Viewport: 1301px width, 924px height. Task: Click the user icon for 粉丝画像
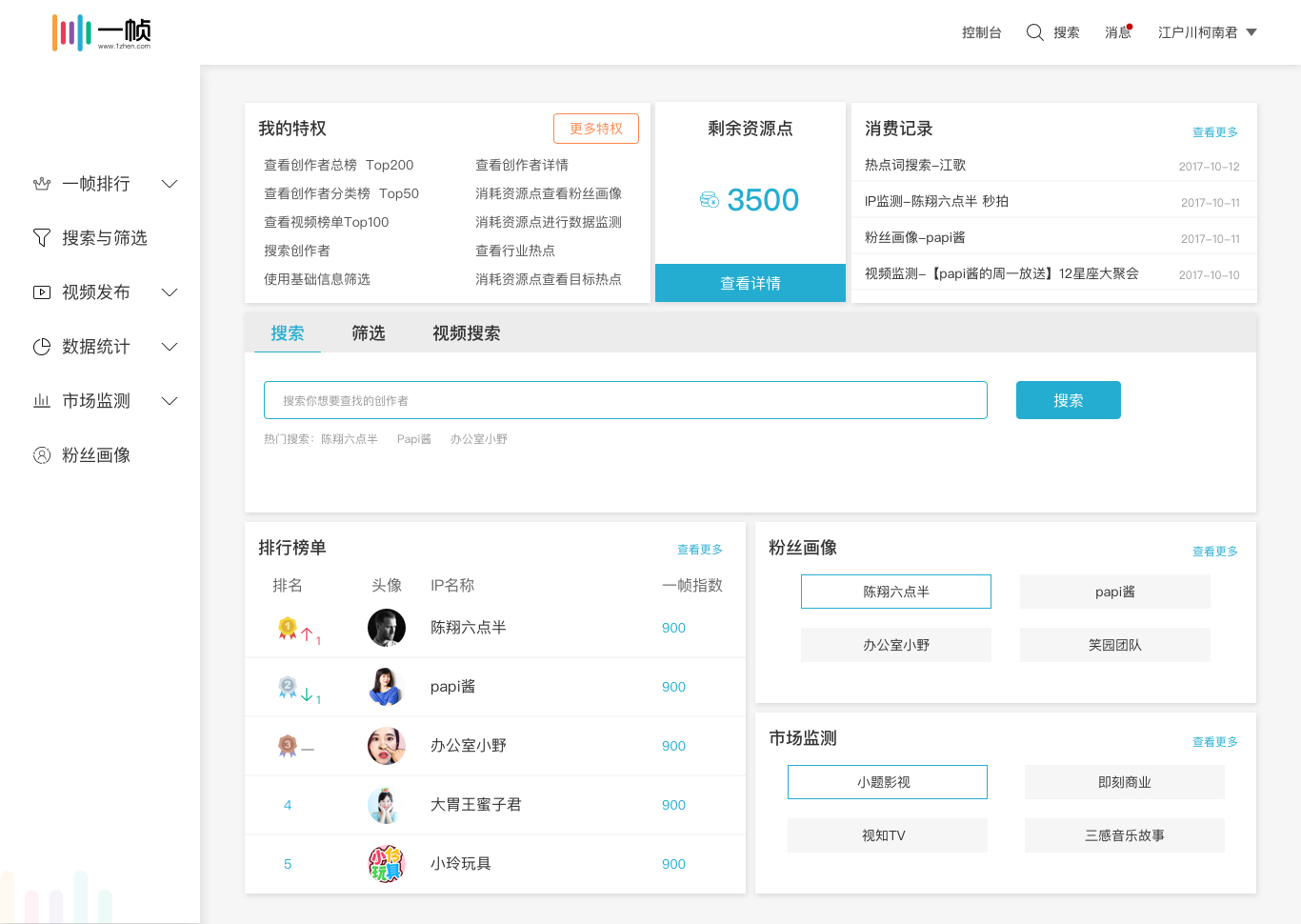[42, 455]
